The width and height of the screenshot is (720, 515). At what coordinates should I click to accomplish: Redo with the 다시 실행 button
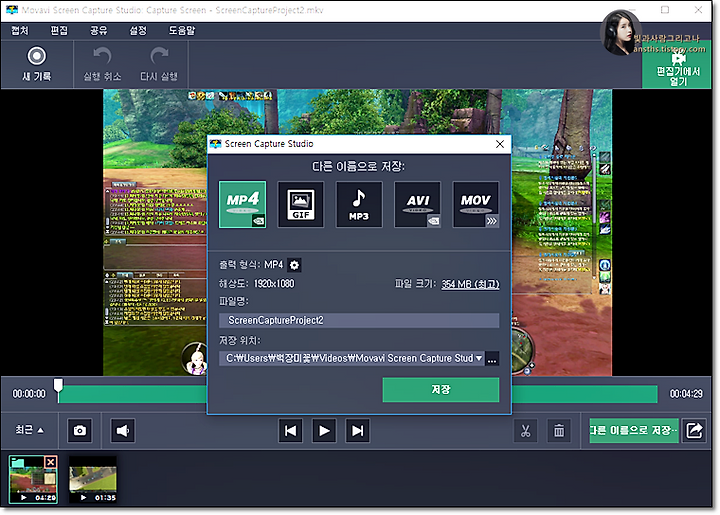tap(159, 64)
